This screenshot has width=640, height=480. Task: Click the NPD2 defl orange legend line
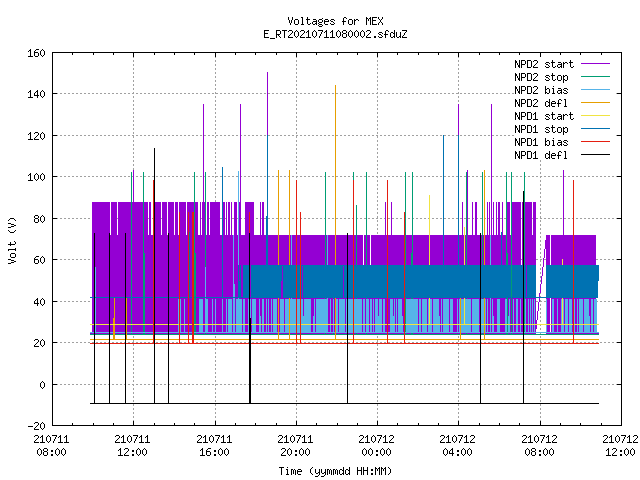[595, 103]
